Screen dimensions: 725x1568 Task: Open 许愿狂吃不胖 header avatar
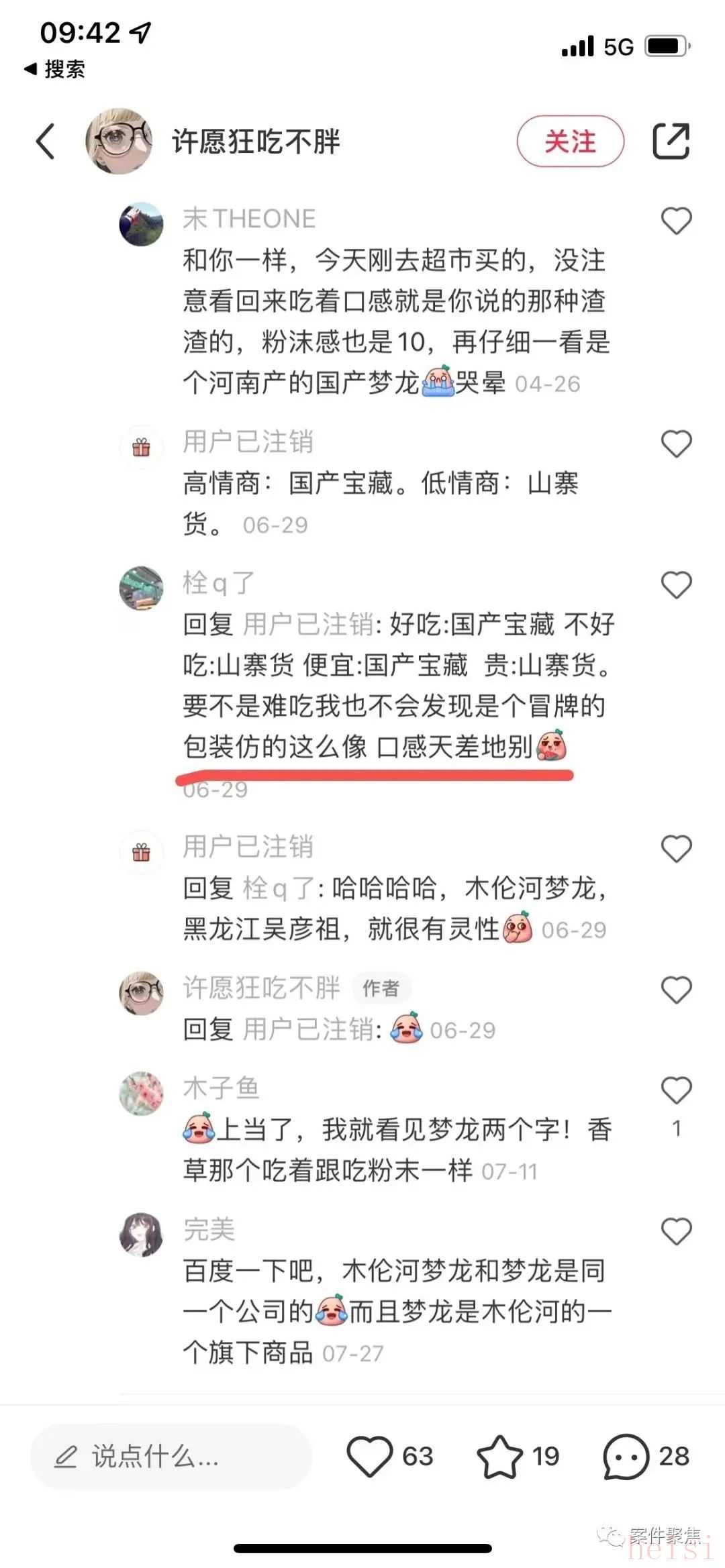click(x=119, y=141)
